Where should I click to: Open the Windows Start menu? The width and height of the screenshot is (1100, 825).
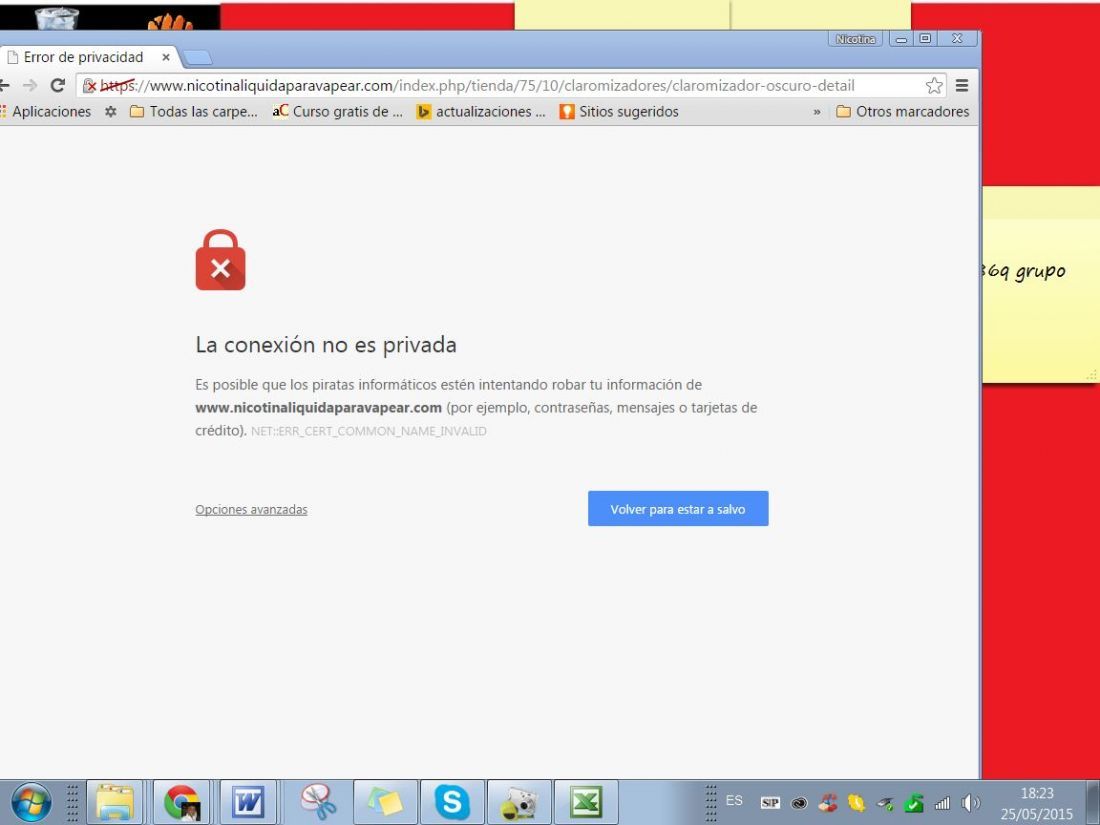click(x=31, y=802)
